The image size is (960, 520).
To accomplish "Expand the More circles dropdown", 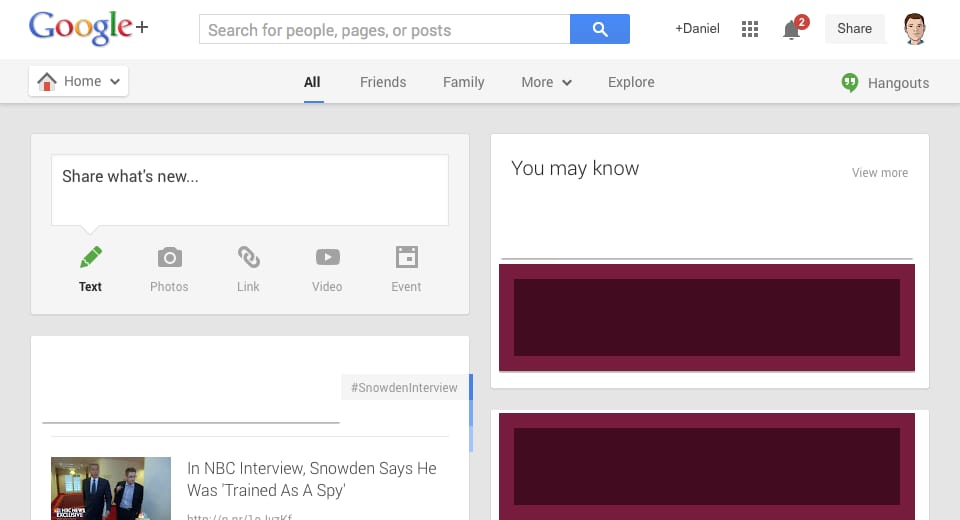I will (x=546, y=82).
